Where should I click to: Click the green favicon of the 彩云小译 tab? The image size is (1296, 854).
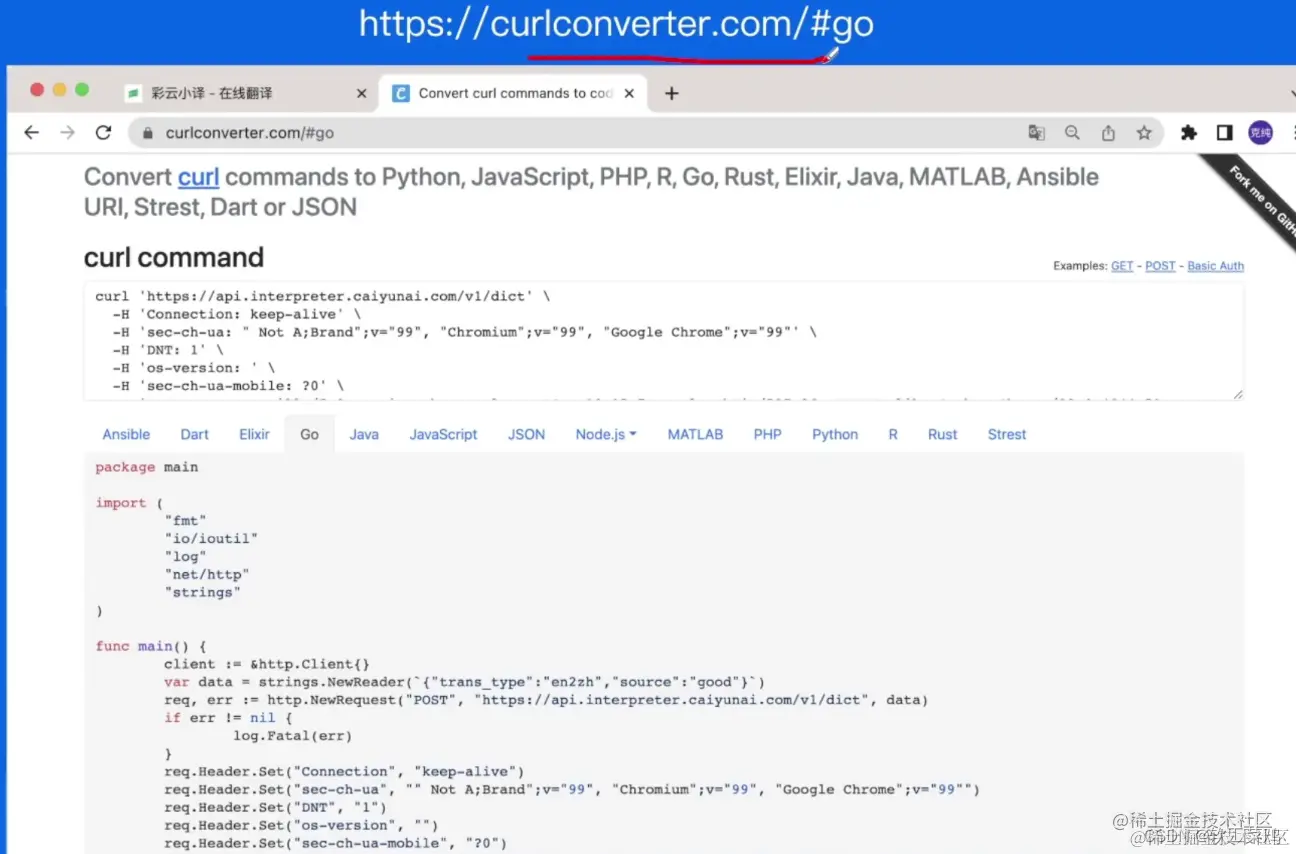[133, 93]
